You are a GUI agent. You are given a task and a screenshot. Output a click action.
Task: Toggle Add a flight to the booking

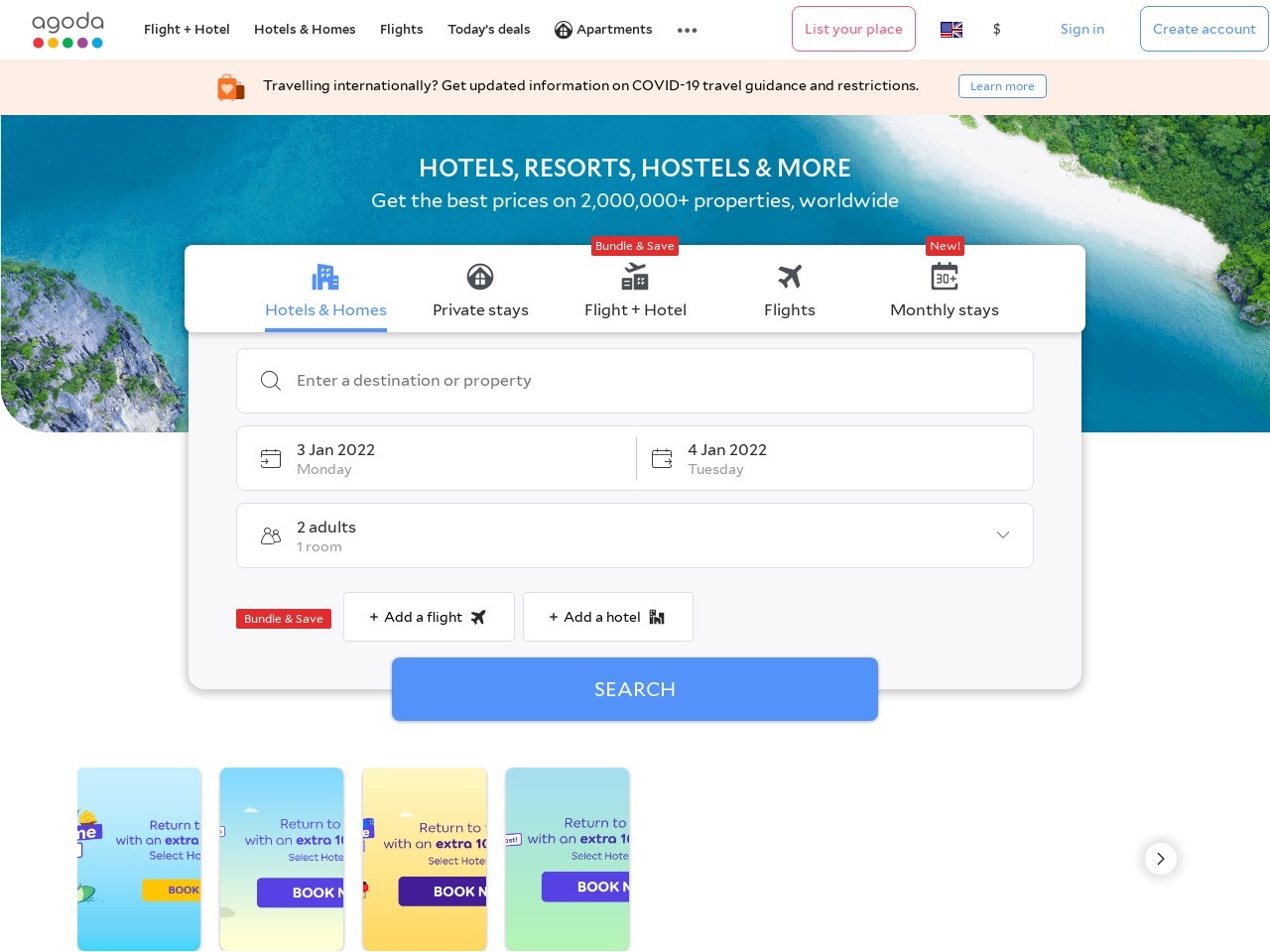click(x=429, y=617)
